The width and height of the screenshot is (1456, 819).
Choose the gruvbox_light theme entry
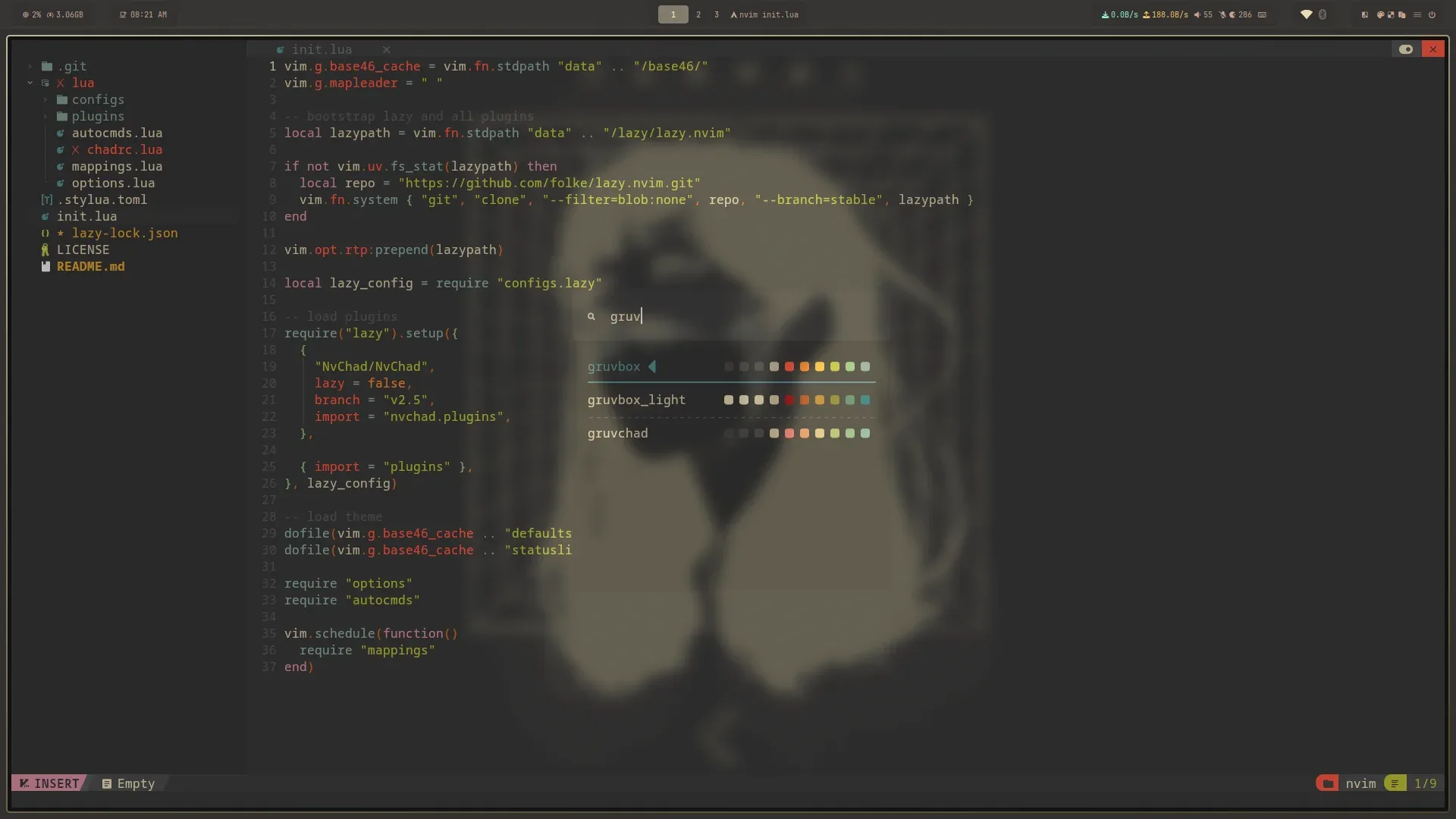tap(732, 400)
